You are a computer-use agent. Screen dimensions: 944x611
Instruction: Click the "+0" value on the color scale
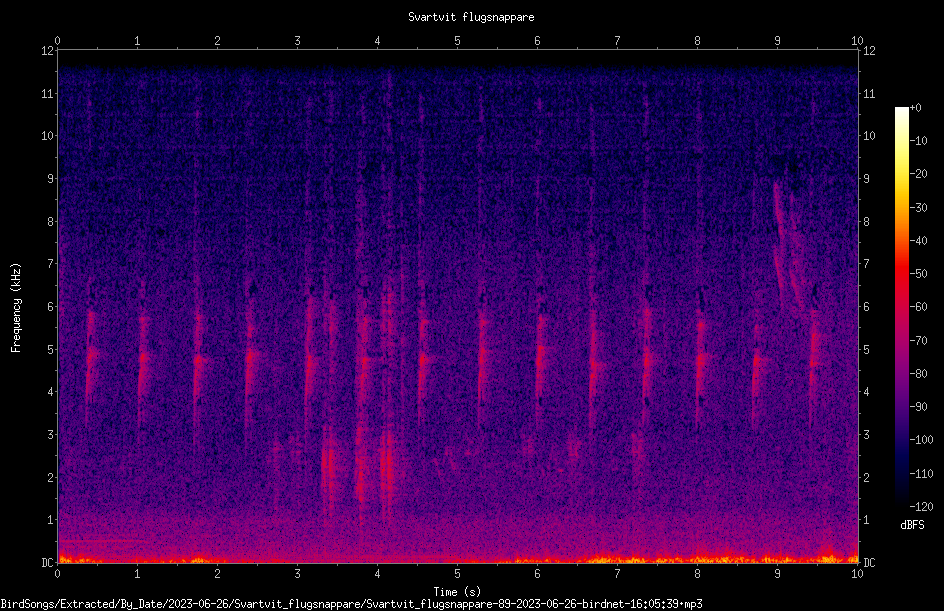915,108
